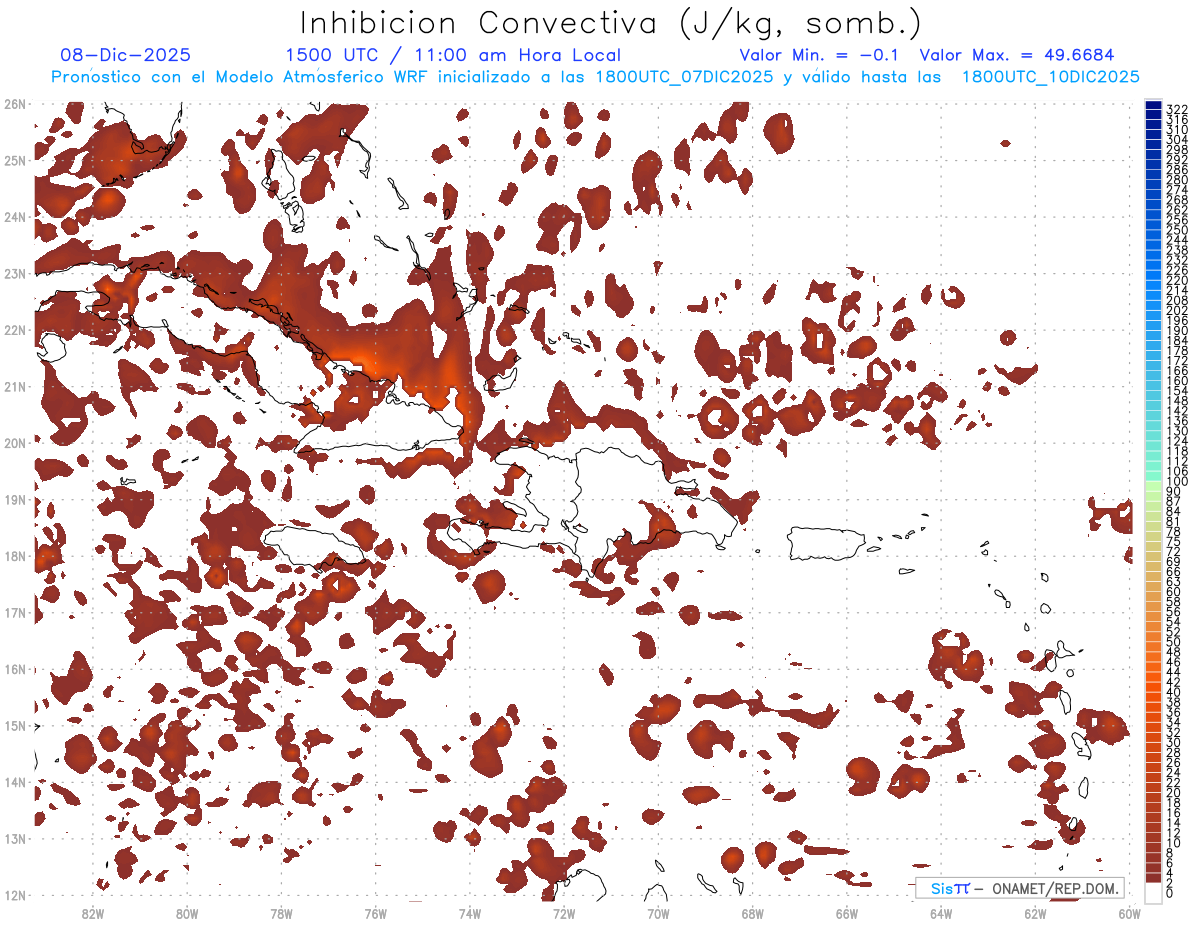The height and width of the screenshot is (927, 1200).
Task: Click the '62W' longitude label
Action: pos(1035,913)
